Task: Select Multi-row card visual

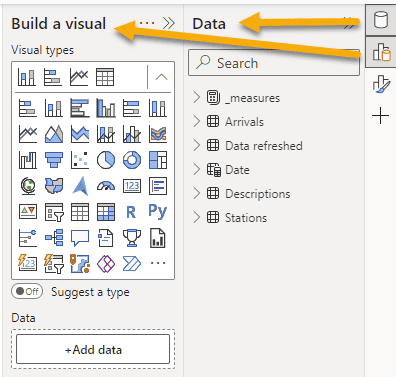Action: tap(158, 186)
